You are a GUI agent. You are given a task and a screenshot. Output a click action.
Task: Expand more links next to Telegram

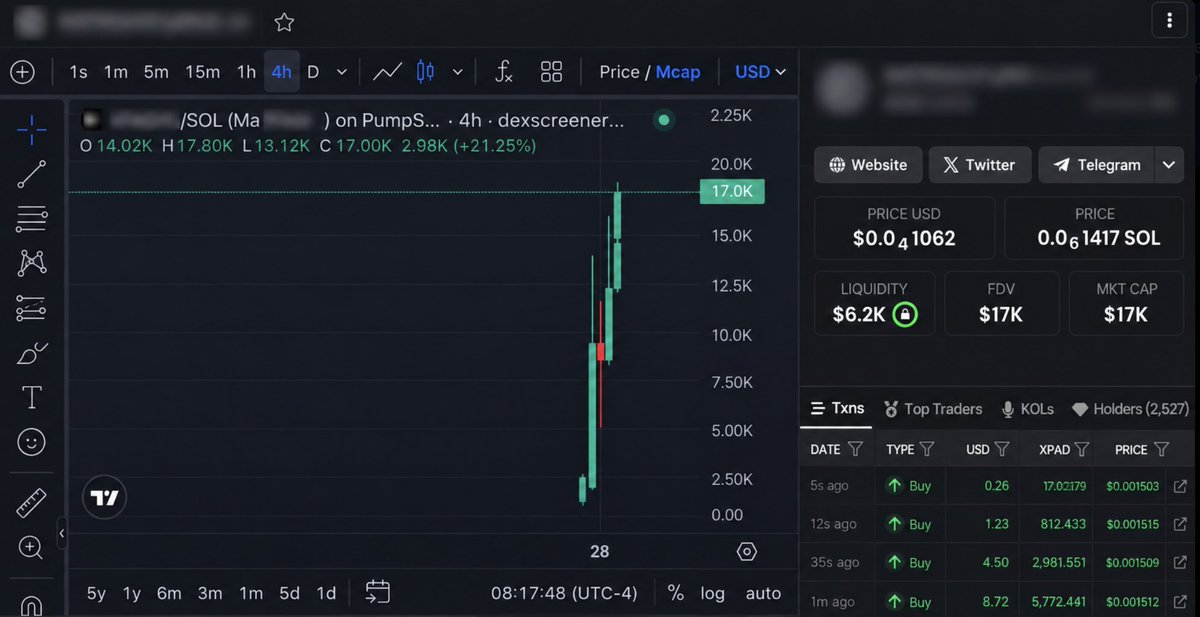point(1169,165)
